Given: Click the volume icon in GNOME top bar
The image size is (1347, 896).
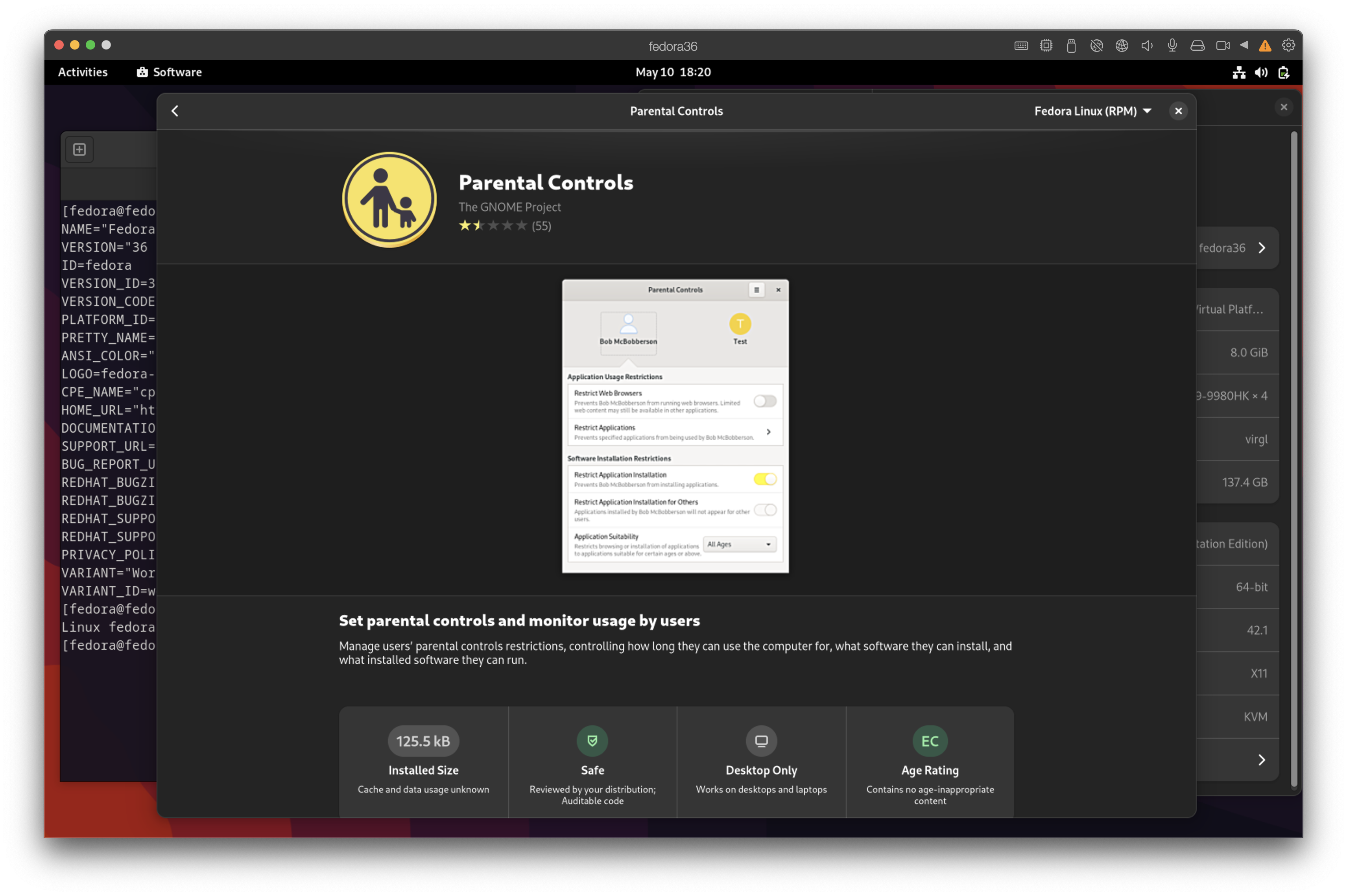Looking at the screenshot, I should 1261,73.
